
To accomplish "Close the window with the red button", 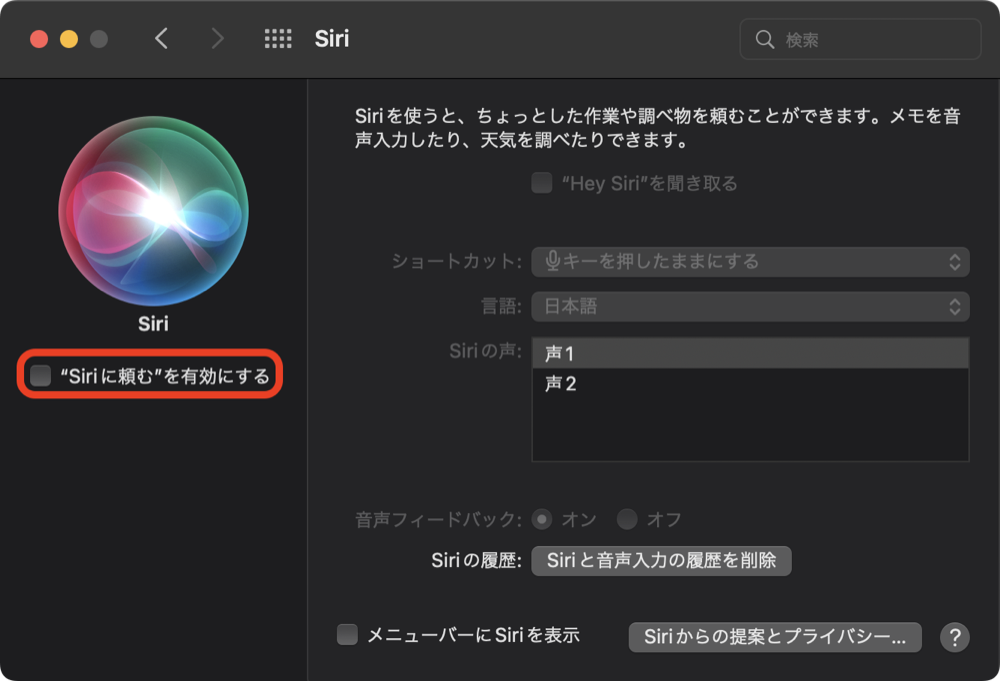I will coord(39,39).
